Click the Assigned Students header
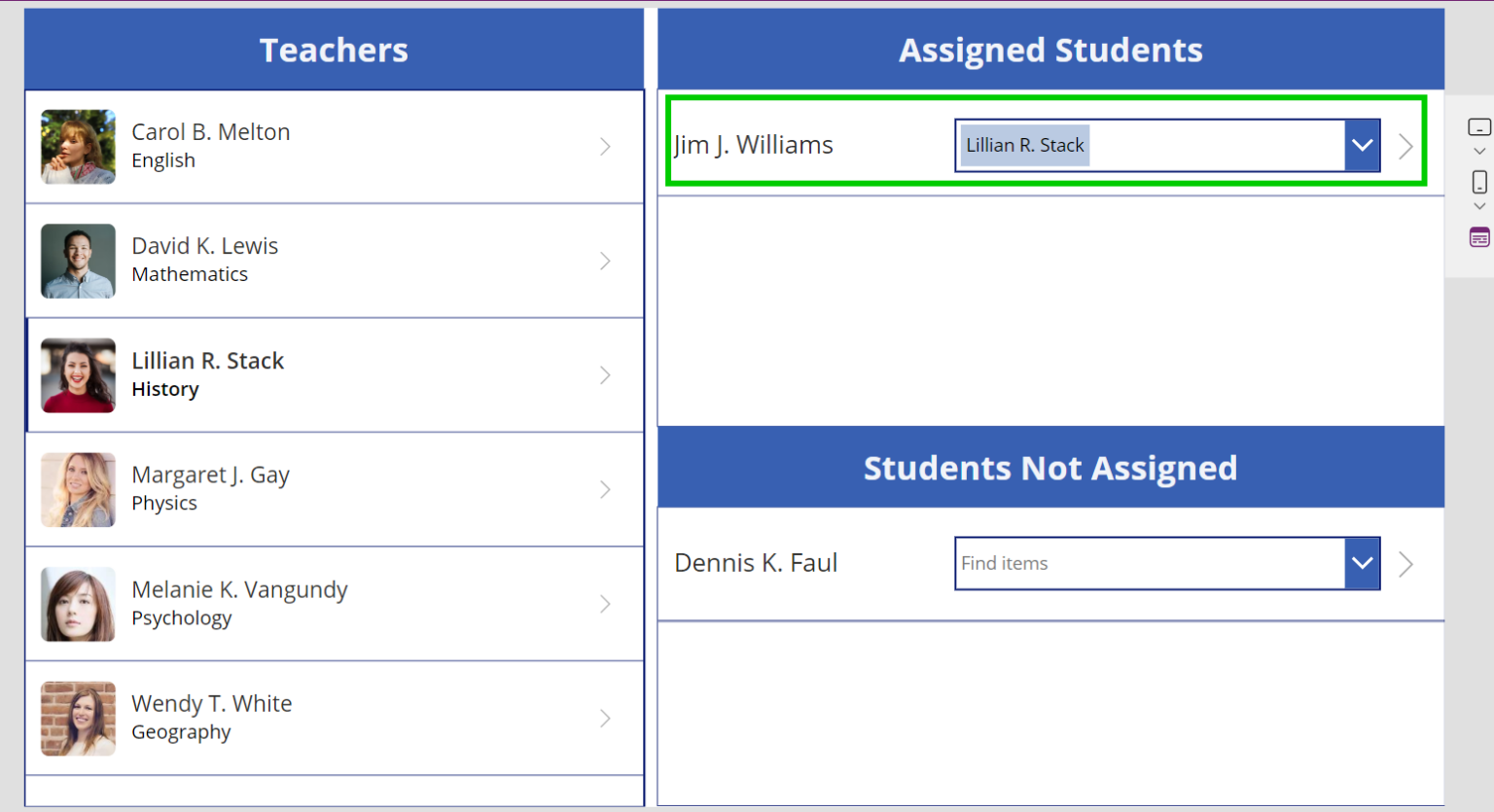 tap(1050, 50)
